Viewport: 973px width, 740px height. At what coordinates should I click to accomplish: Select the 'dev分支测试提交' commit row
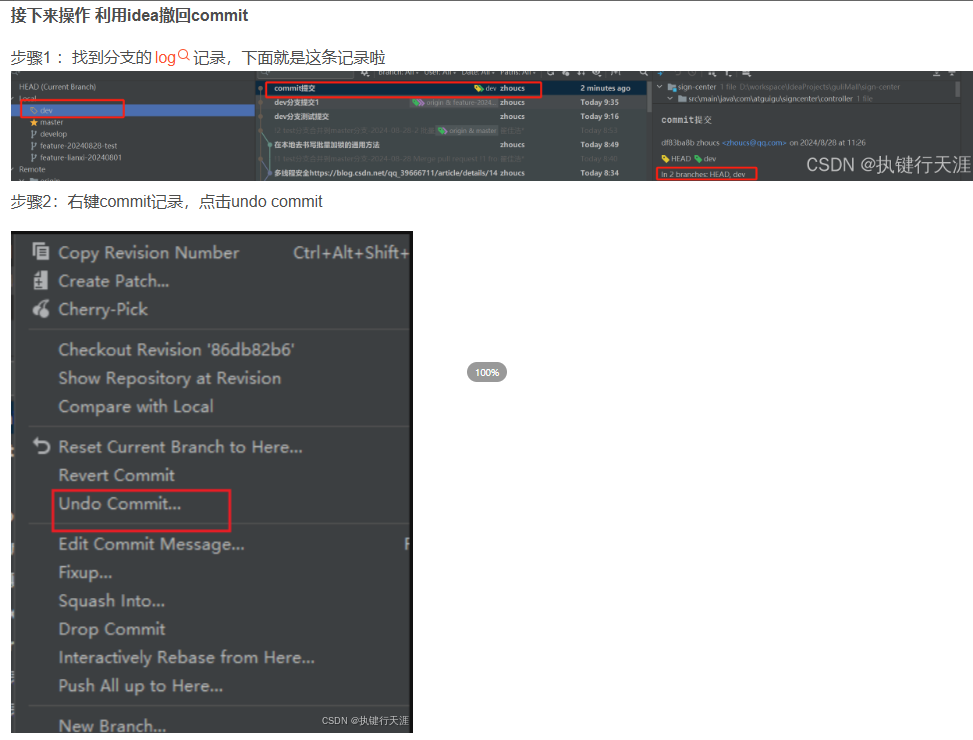tap(300, 116)
